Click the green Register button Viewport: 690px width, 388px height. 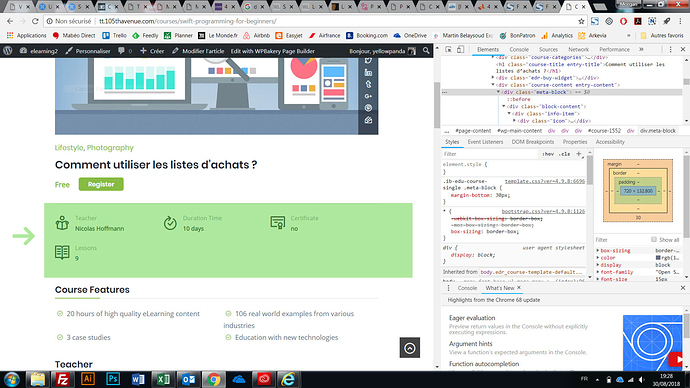(x=101, y=184)
